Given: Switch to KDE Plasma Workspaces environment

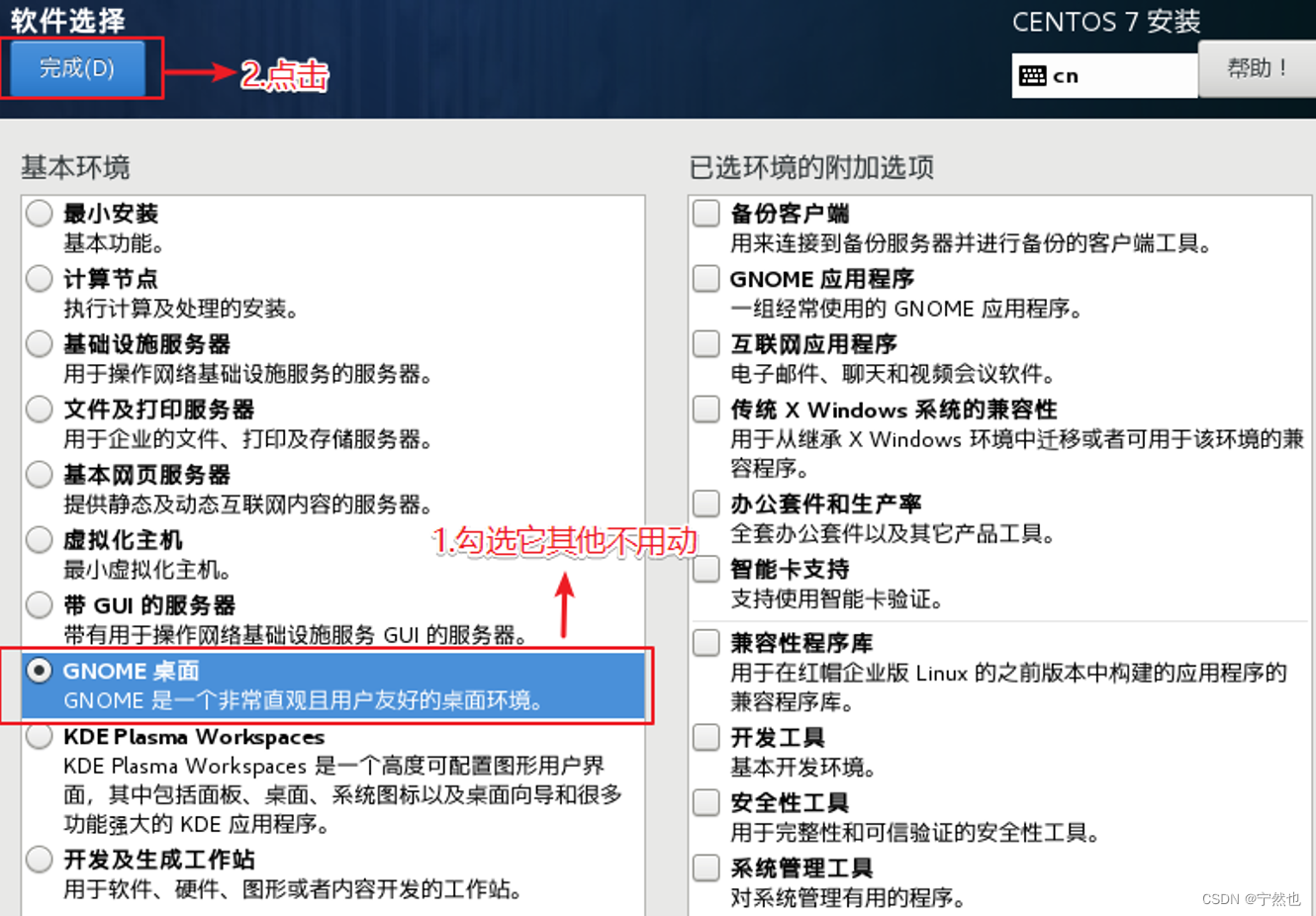Looking at the screenshot, I should pos(38,736).
